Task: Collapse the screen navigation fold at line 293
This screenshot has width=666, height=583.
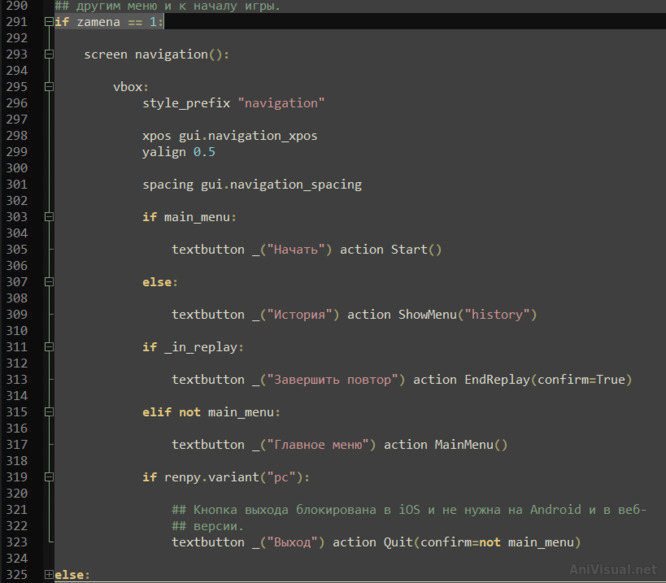Action: (49, 54)
